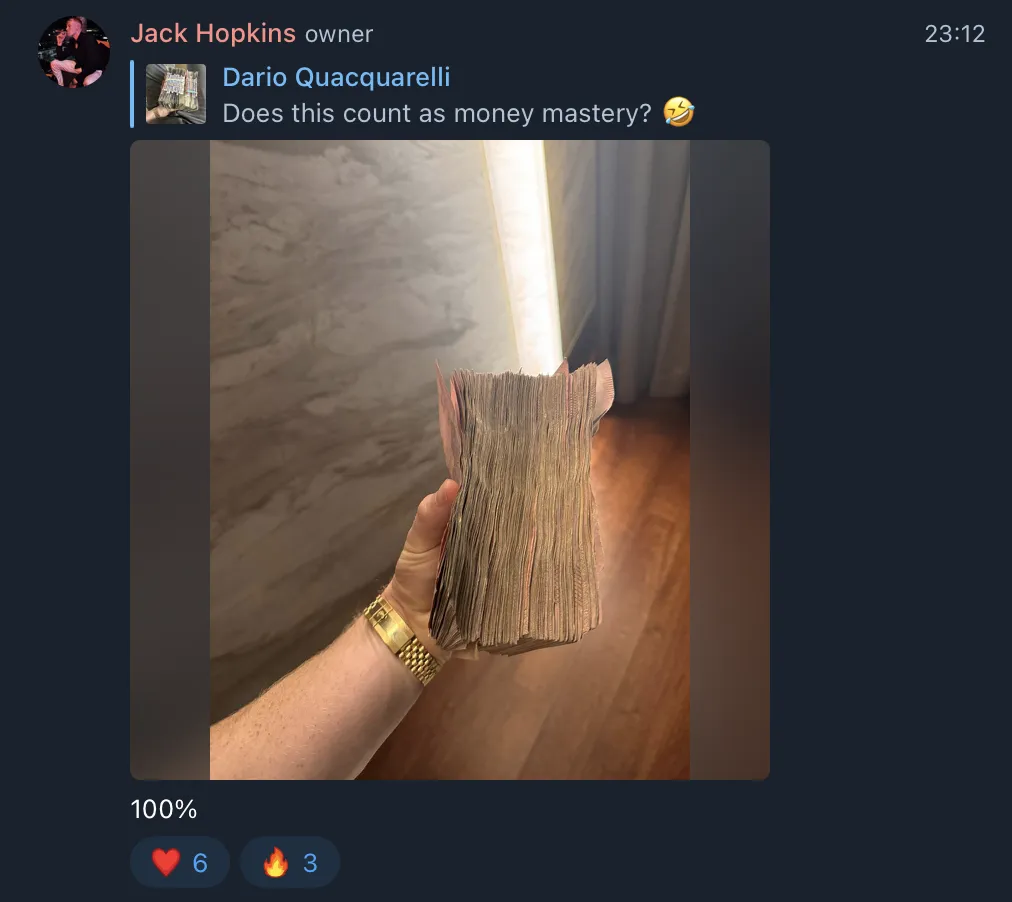Click the blurred left margin of the photo
This screenshot has width=1012, height=902.
(x=170, y=460)
